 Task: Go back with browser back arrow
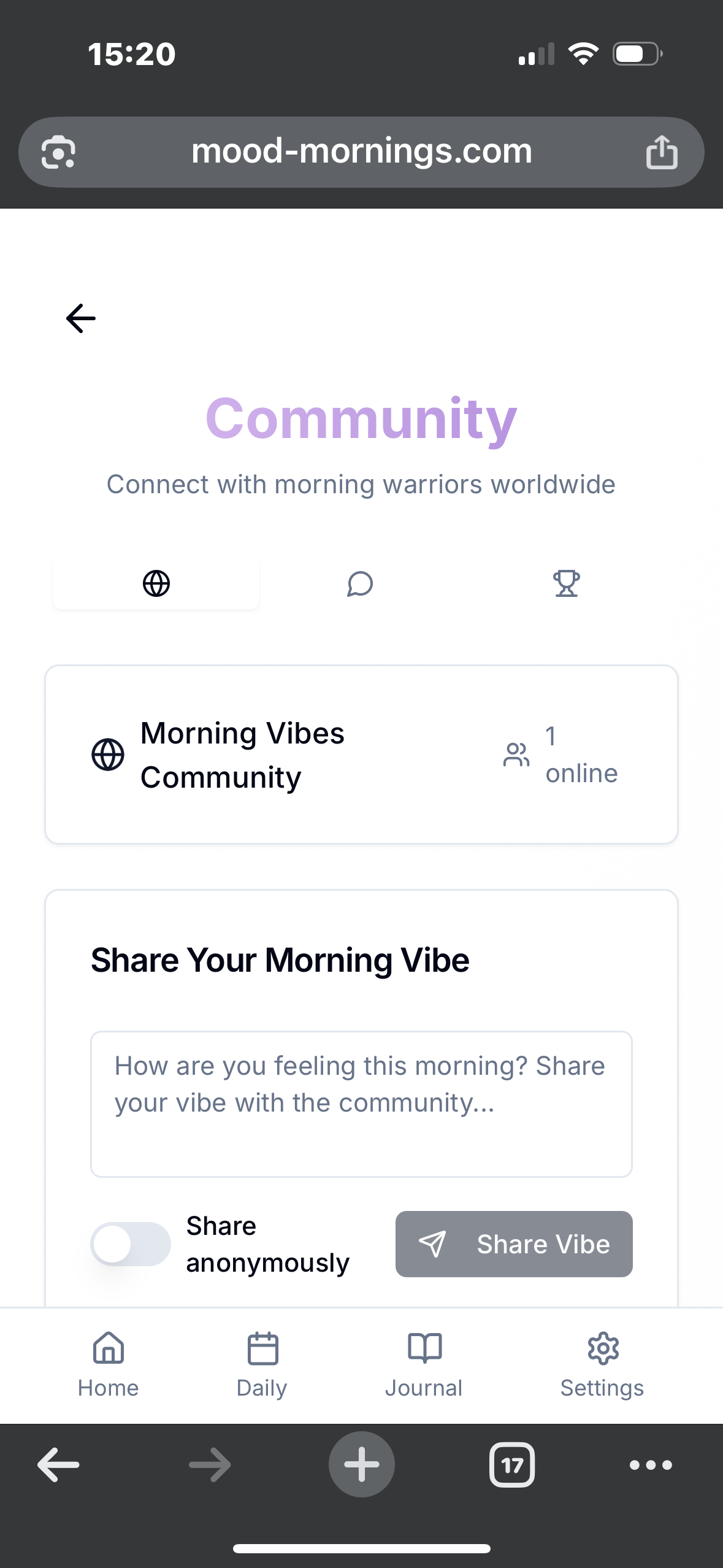click(59, 1464)
